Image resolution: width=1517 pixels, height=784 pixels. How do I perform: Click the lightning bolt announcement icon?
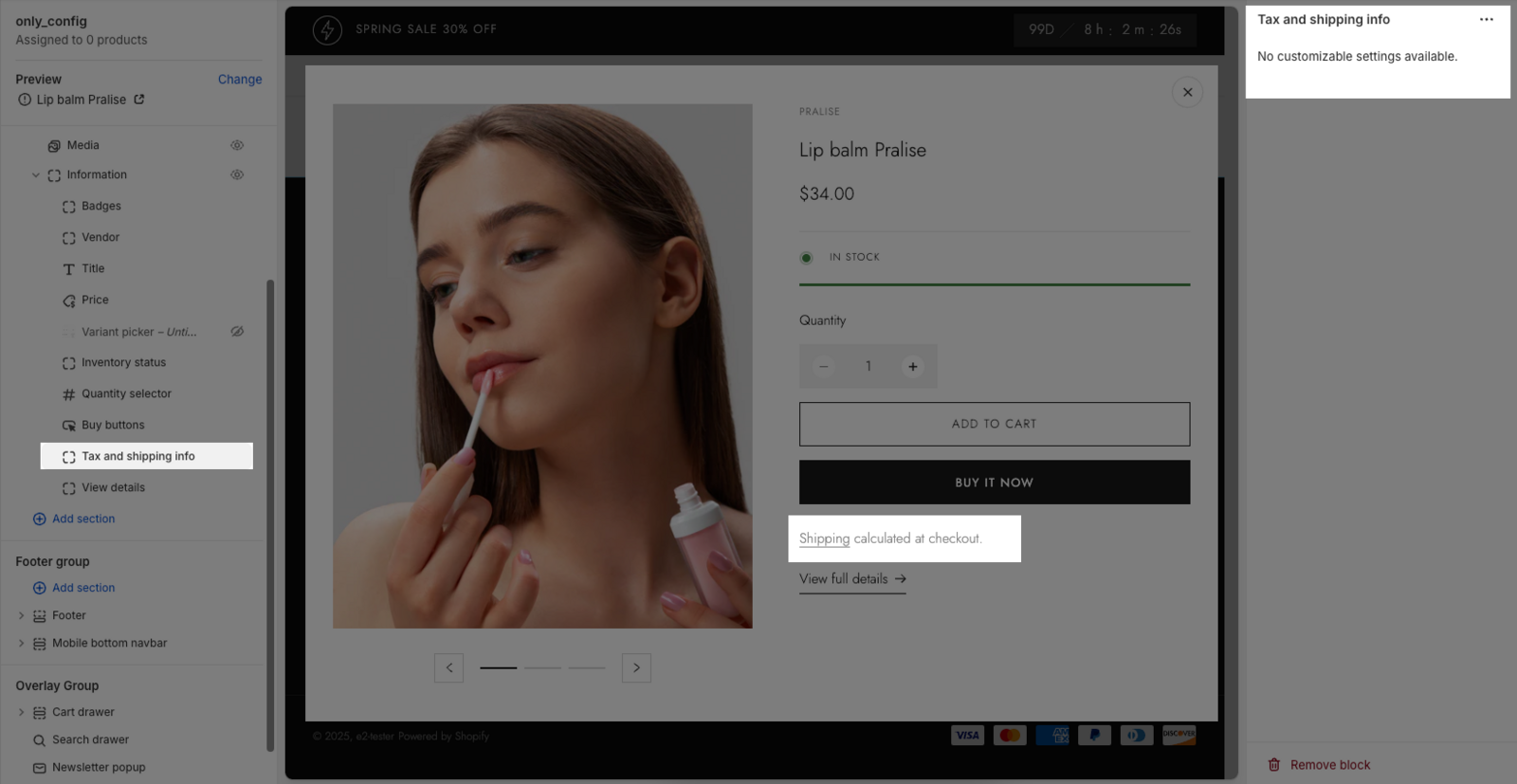click(x=327, y=30)
